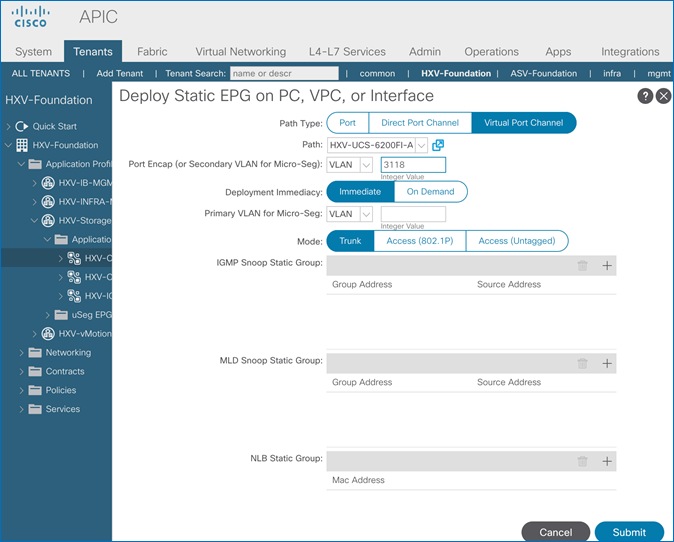
Task: Switch to the Operations tab
Action: point(491,52)
